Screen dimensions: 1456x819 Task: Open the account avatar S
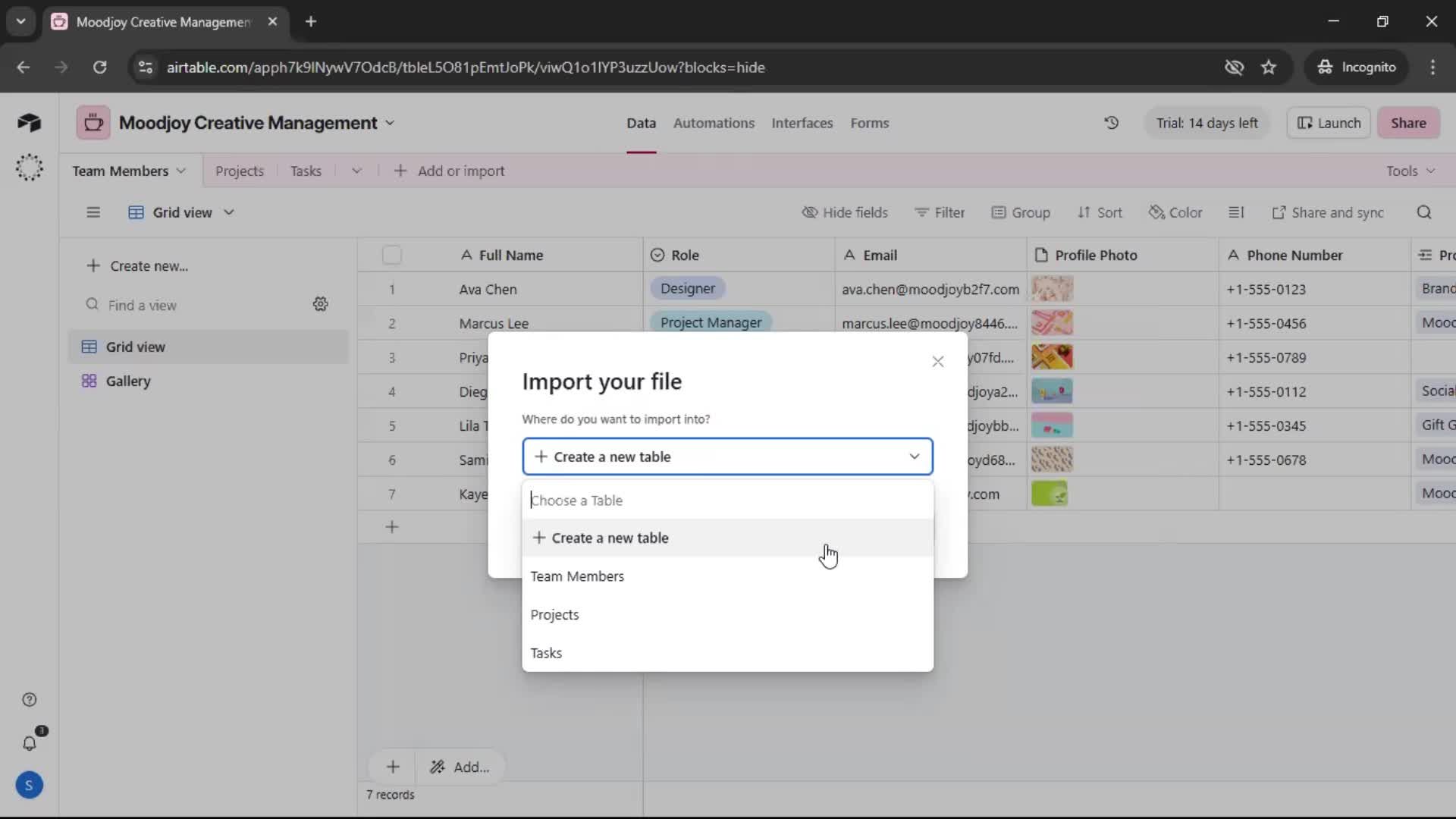click(29, 786)
